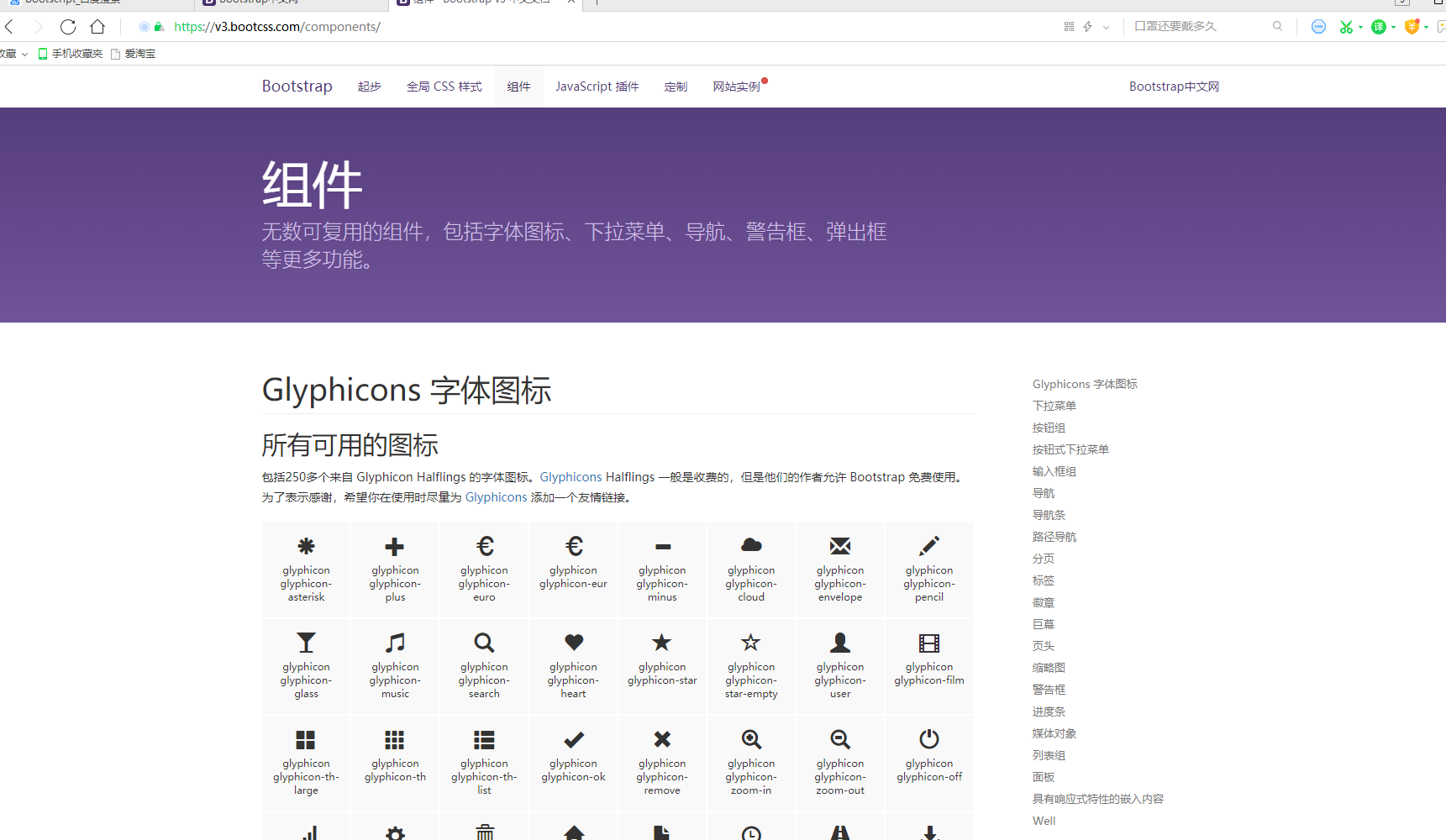The width and height of the screenshot is (1446, 840).
Task: Click the browser page refresh icon
Action: 67,26
